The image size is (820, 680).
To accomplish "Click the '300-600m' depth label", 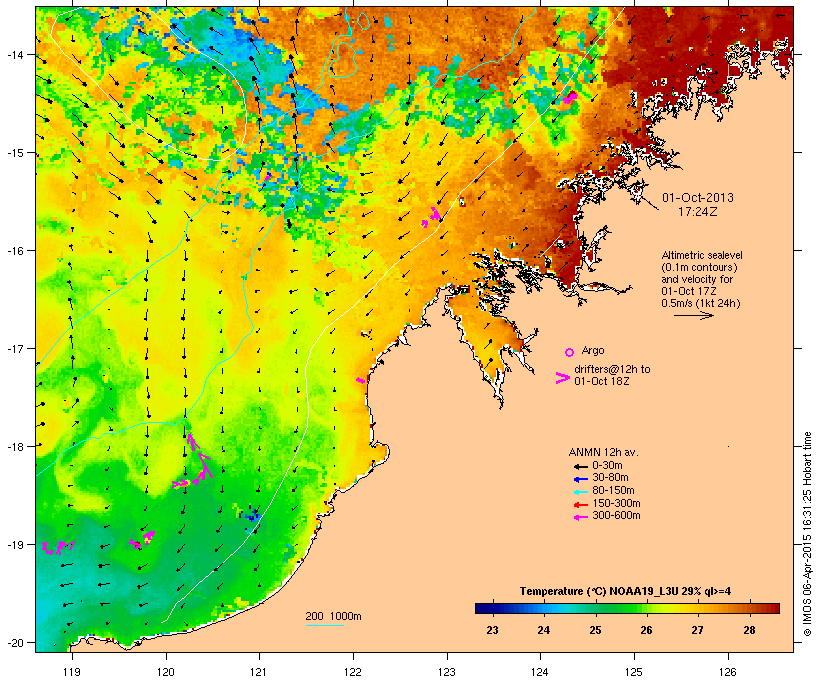I will pyautogui.click(x=616, y=516).
